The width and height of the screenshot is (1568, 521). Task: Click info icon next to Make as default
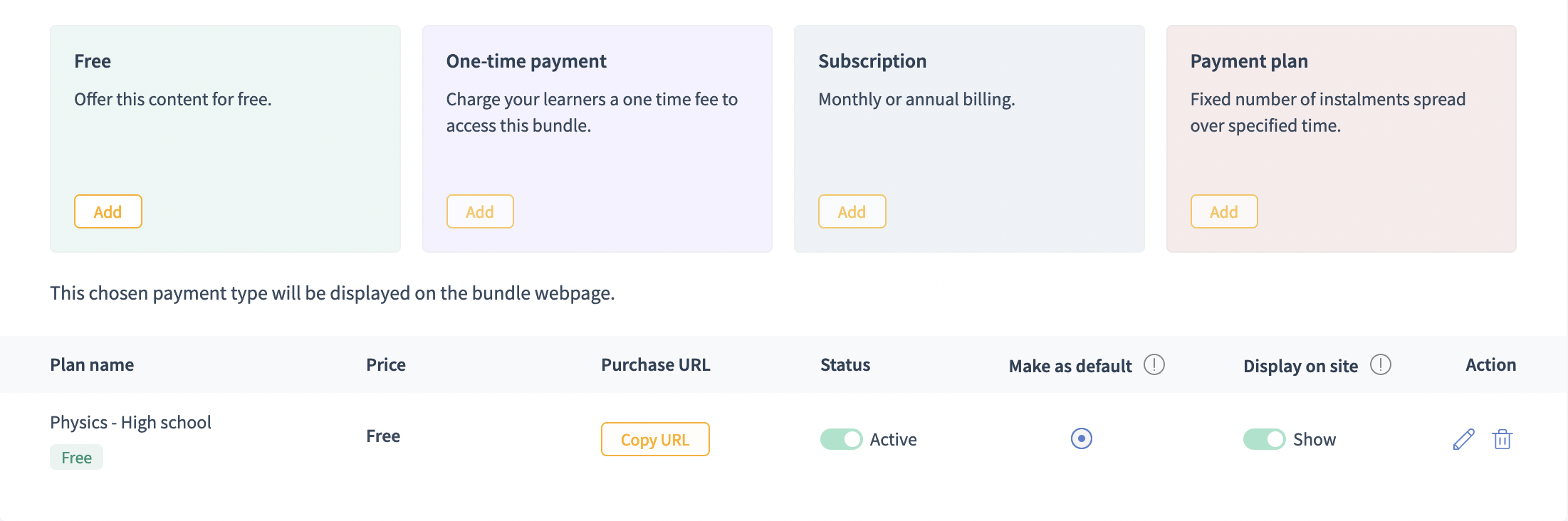coord(1154,364)
